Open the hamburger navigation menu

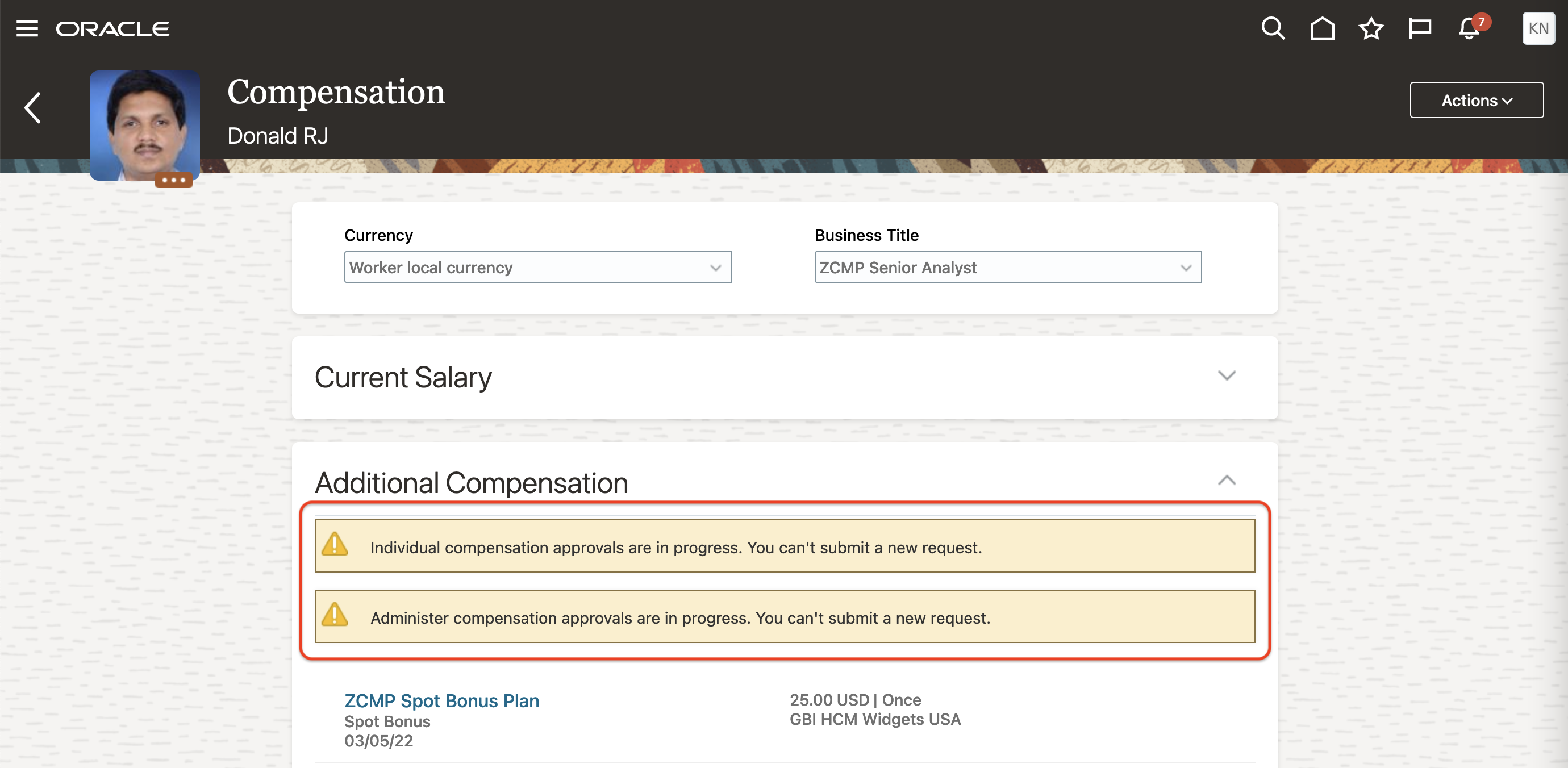pyautogui.click(x=27, y=28)
